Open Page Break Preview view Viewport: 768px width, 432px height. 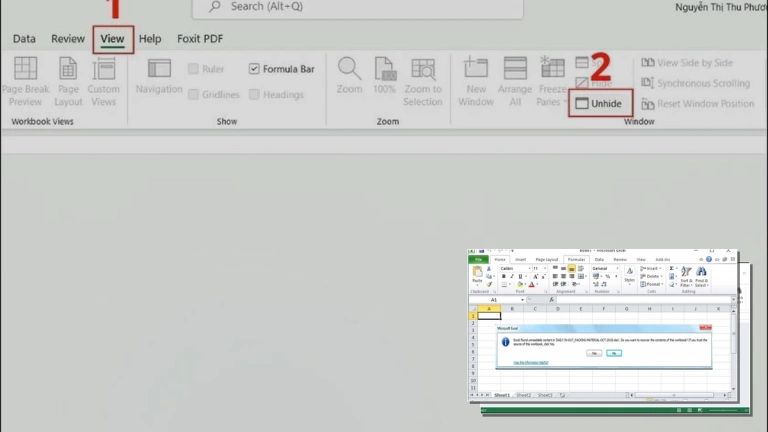25,82
